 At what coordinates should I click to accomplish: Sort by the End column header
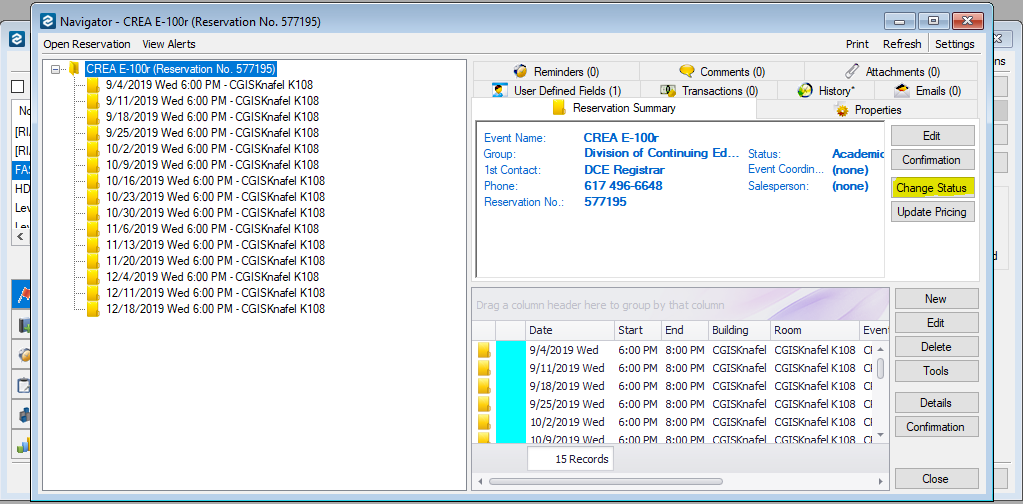click(x=685, y=331)
